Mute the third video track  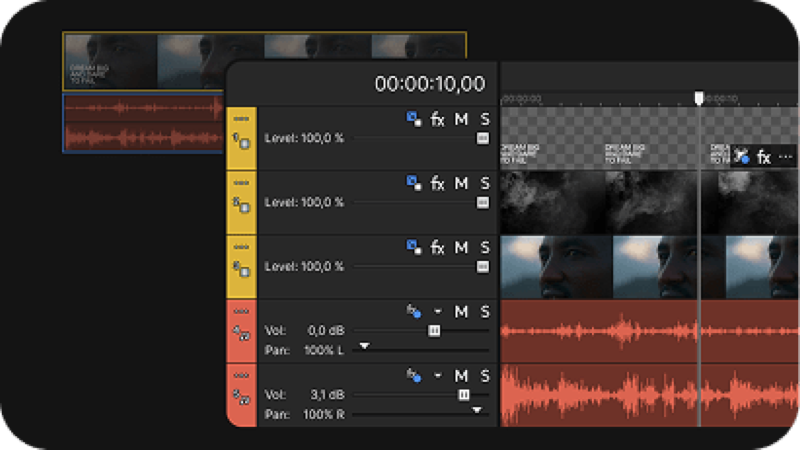pos(461,247)
